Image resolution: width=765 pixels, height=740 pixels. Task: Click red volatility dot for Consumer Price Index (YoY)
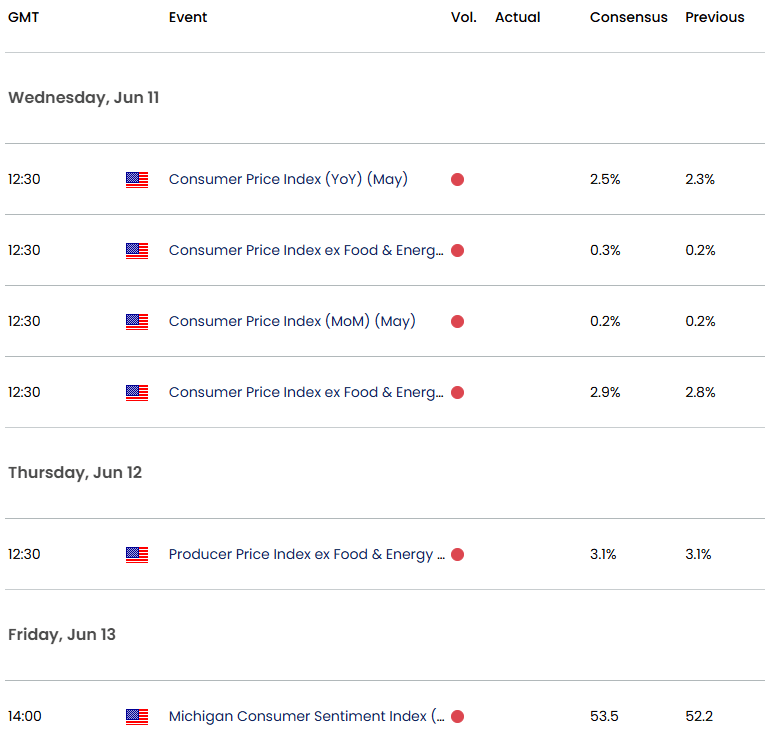[x=457, y=180]
